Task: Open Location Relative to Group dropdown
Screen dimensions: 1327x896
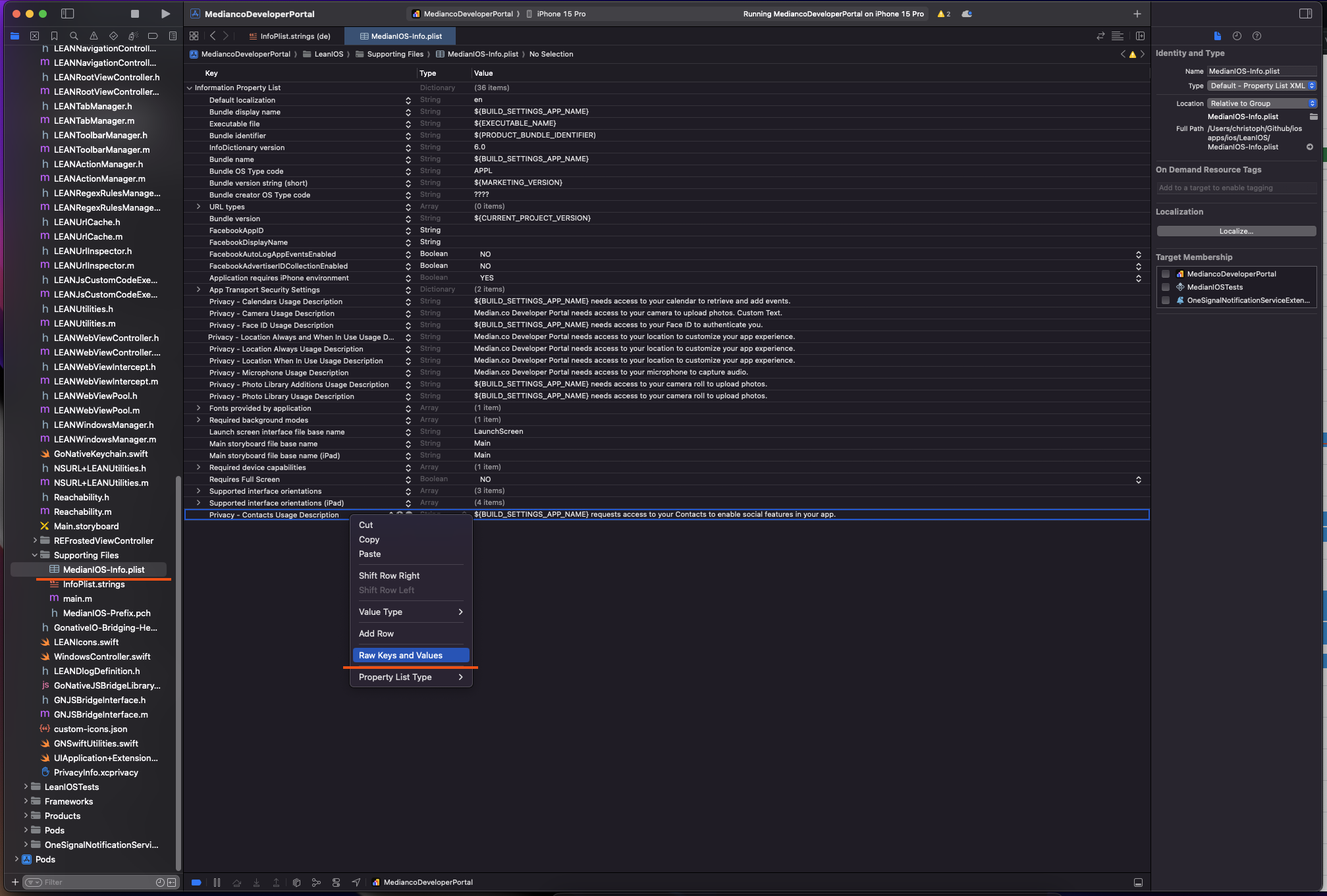Action: click(1262, 104)
